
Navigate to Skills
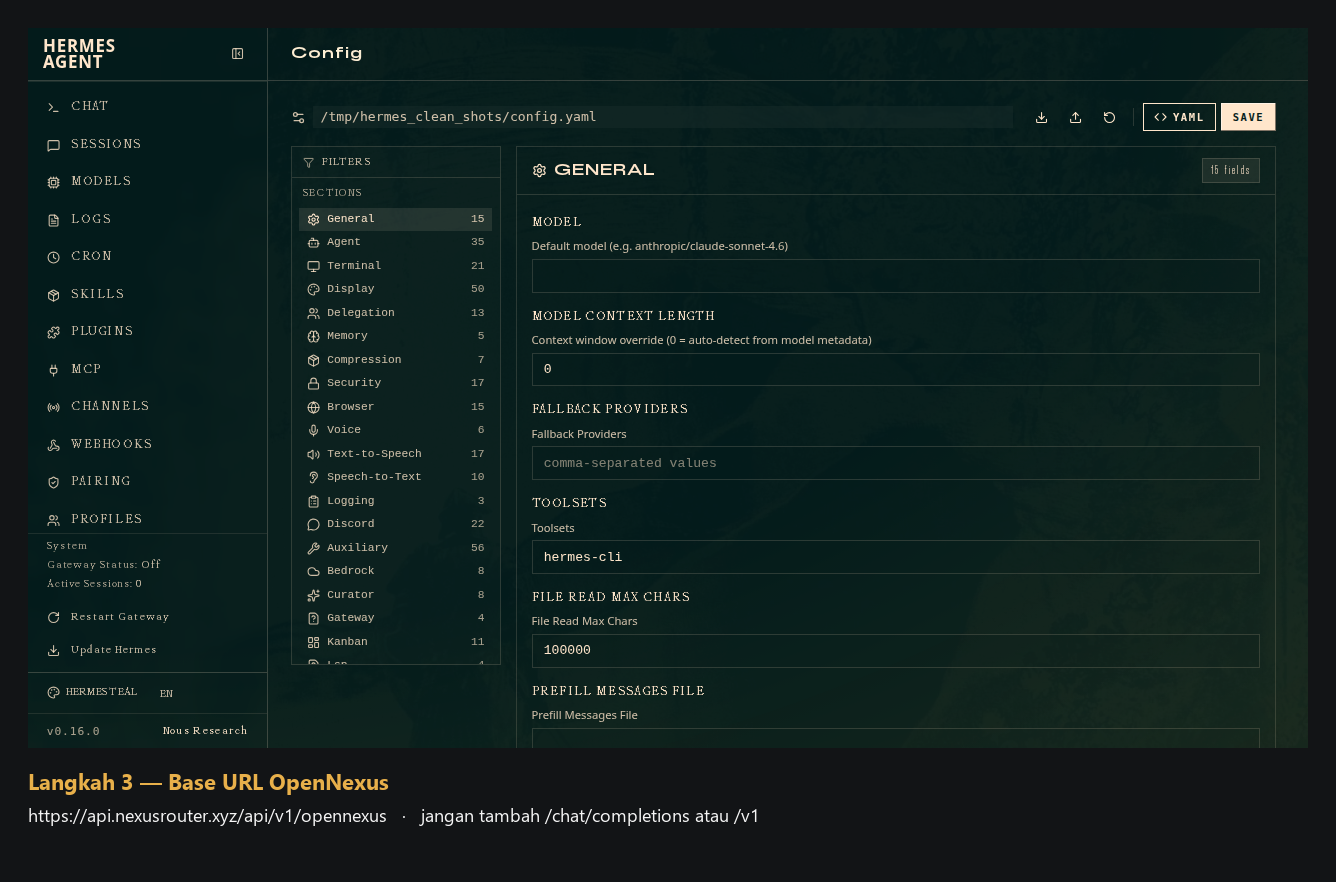click(x=147, y=294)
